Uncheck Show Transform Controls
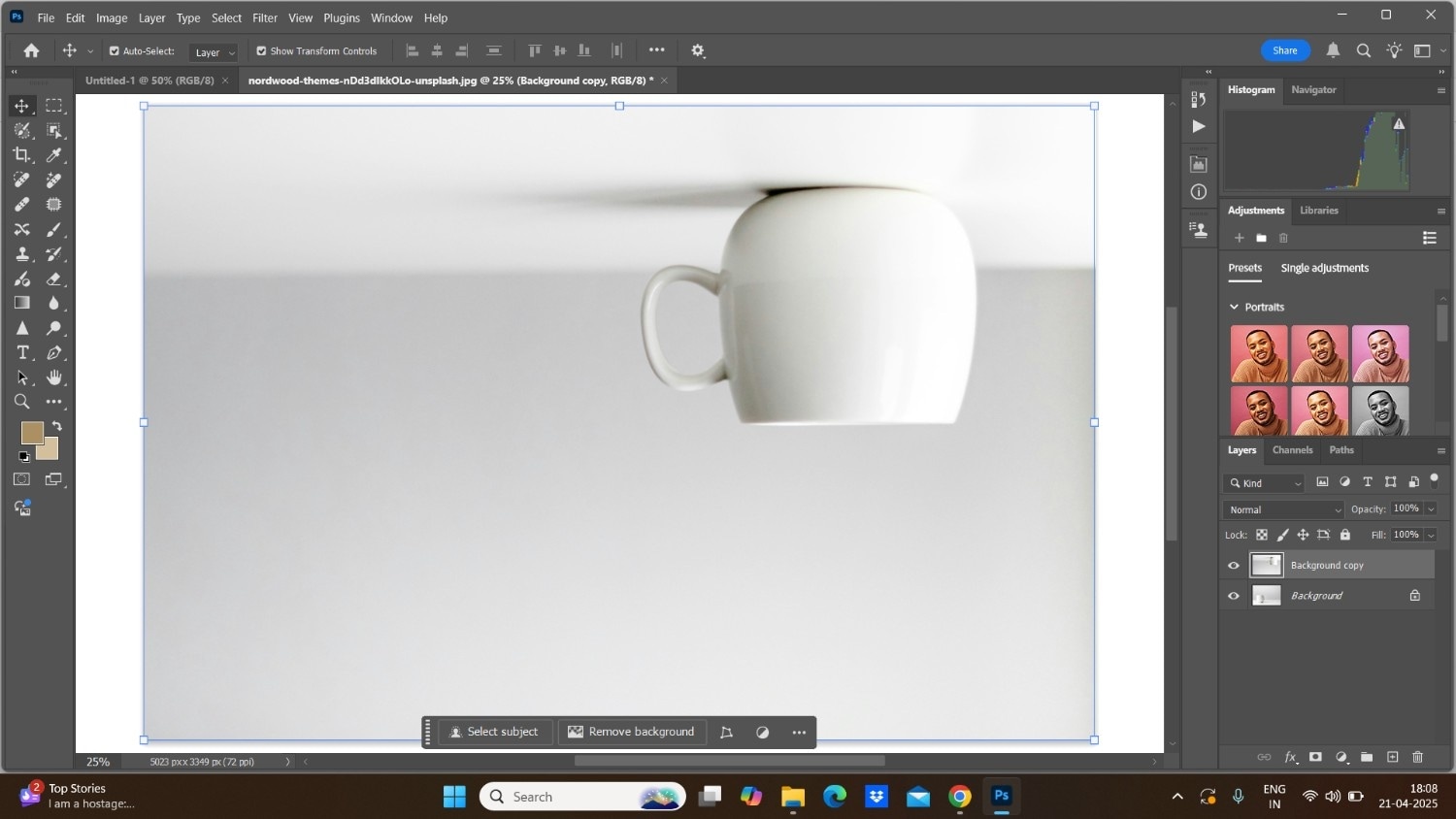The height and width of the screenshot is (819, 1456). tap(261, 50)
